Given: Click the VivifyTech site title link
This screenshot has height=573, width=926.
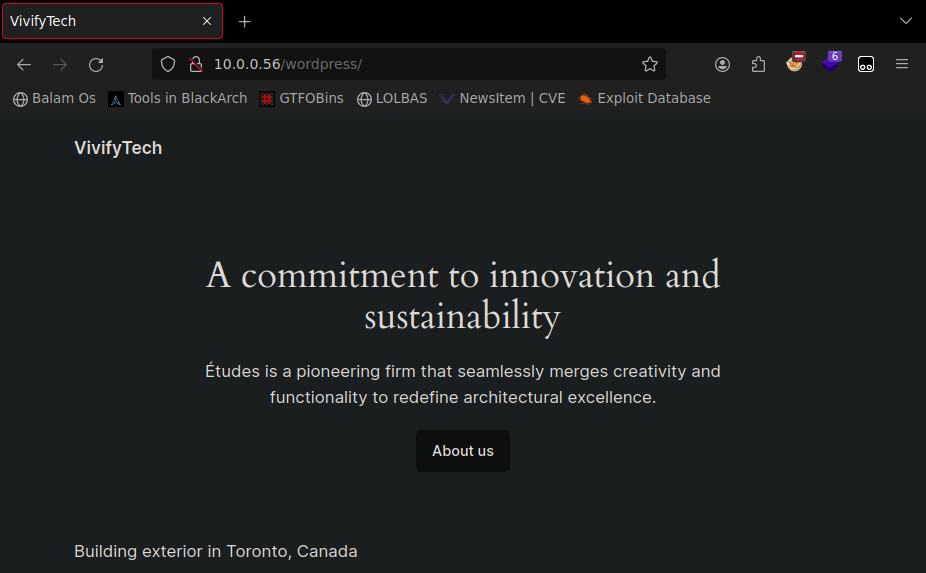Looking at the screenshot, I should 118,148.
